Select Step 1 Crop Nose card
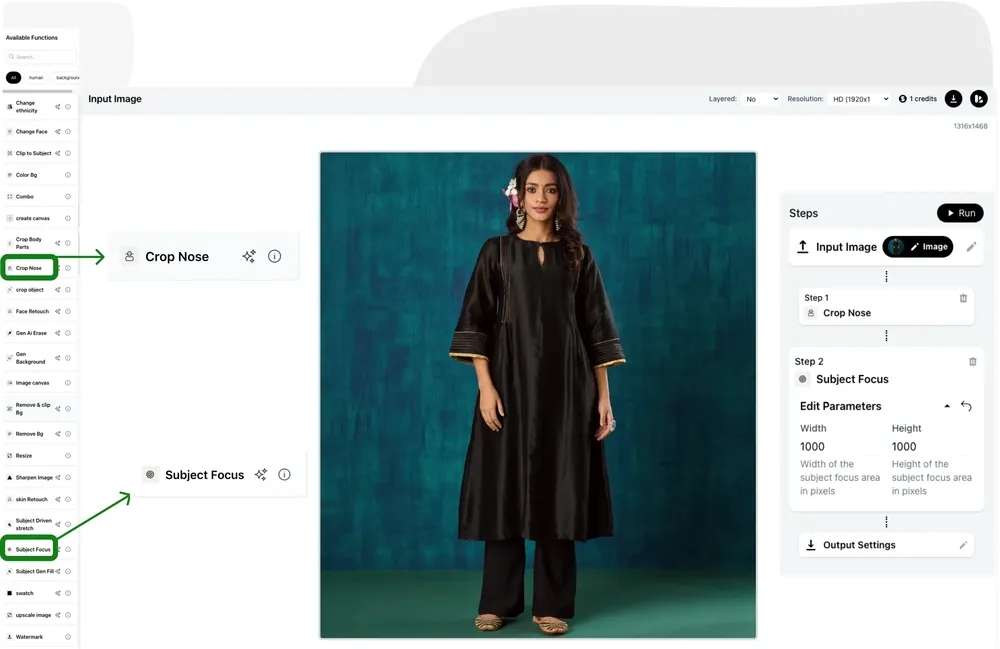 (886, 307)
